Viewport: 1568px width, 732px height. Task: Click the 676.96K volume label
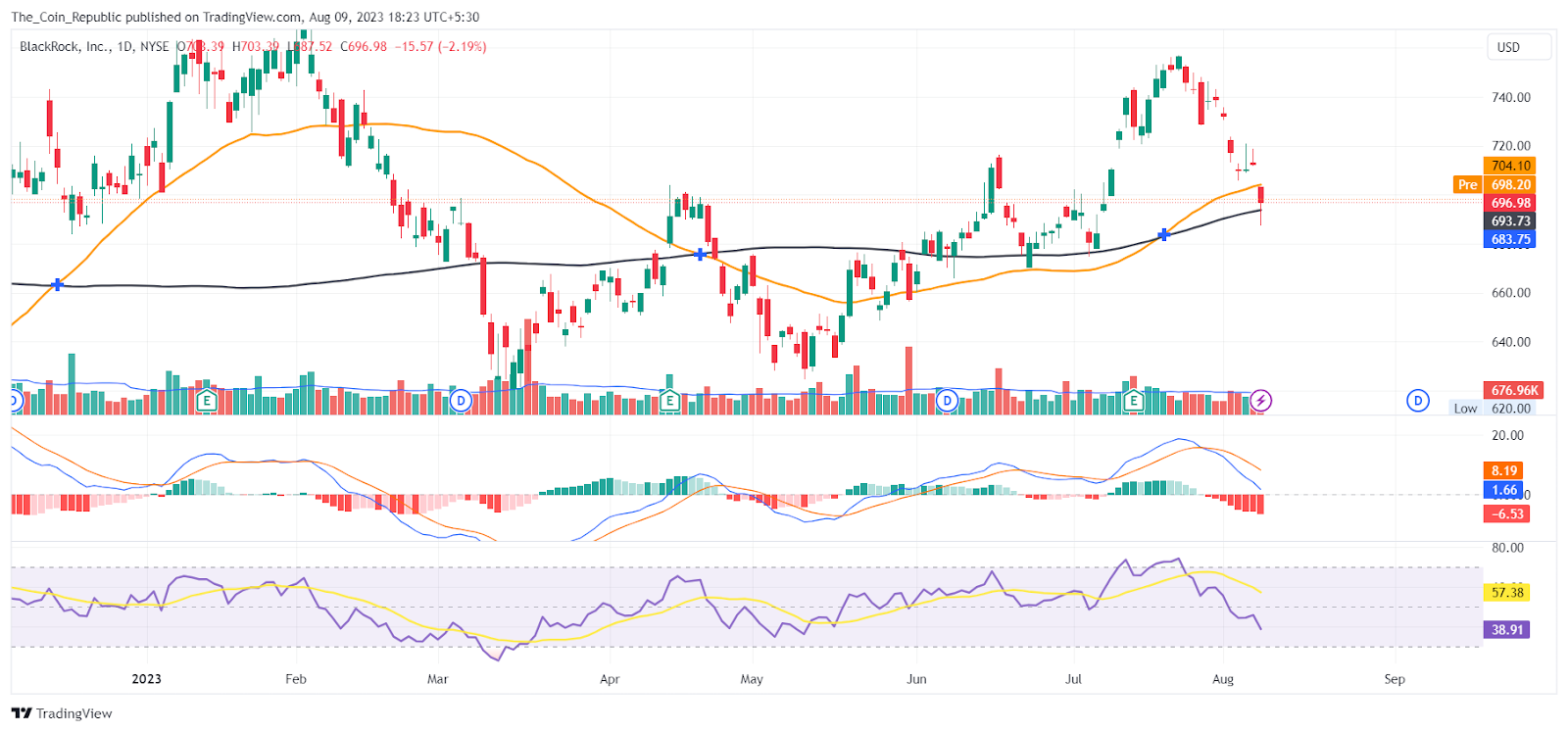1514,390
